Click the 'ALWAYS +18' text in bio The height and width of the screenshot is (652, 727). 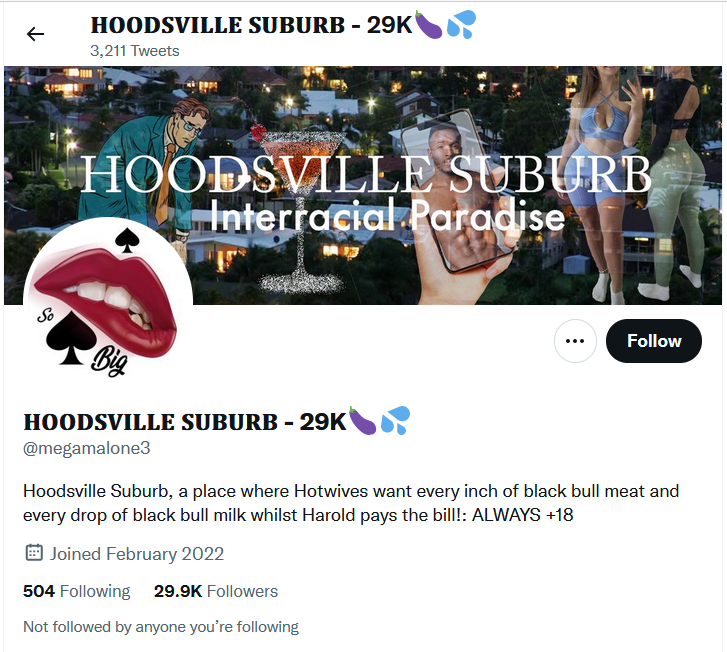tap(523, 515)
